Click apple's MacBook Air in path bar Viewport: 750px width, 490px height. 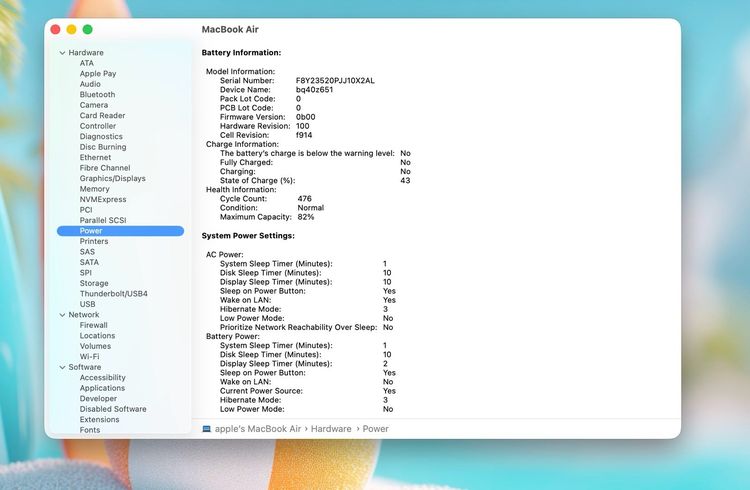(258, 429)
